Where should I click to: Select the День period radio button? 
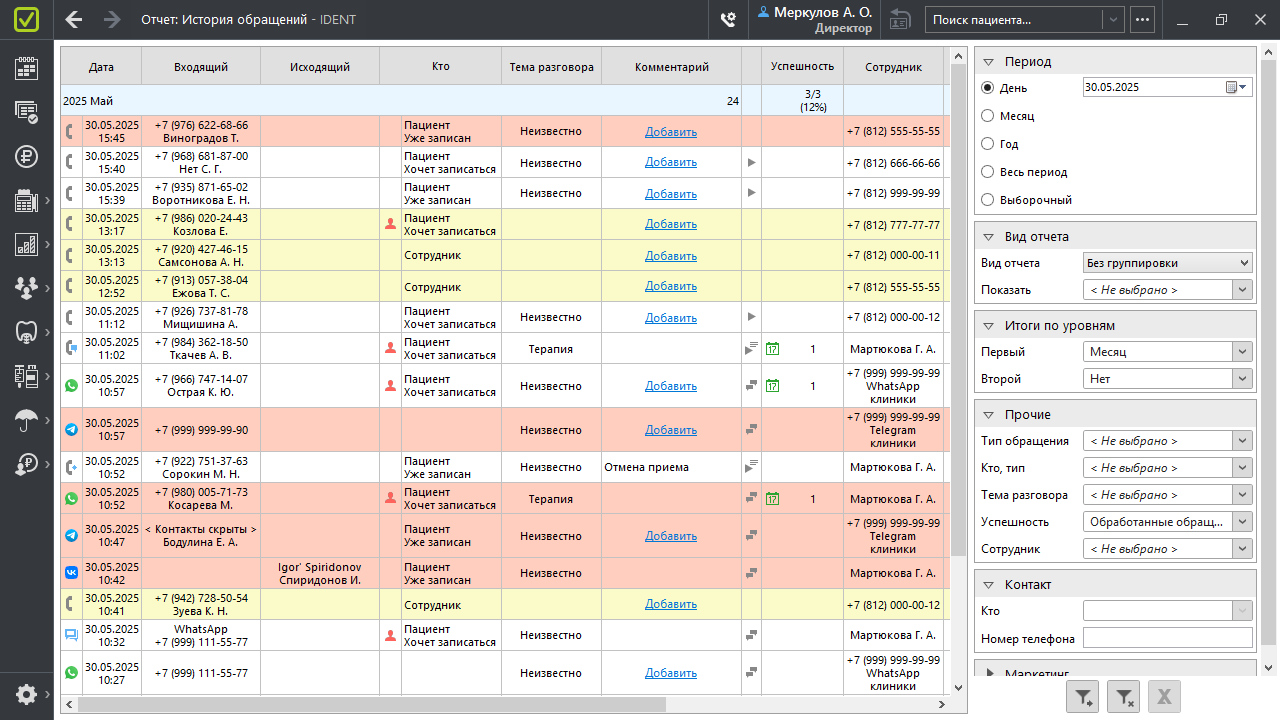point(988,88)
